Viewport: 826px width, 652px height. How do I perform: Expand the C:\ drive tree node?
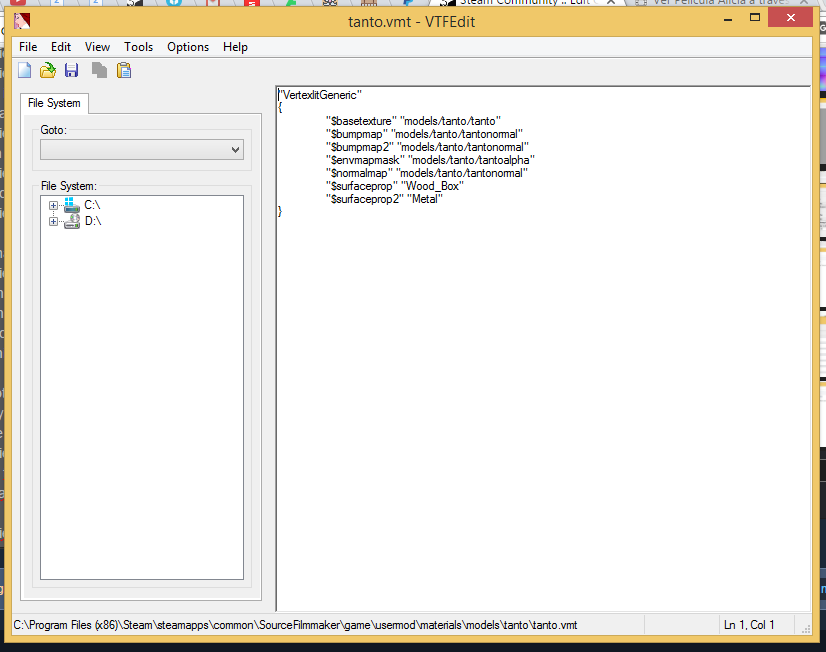click(53, 205)
